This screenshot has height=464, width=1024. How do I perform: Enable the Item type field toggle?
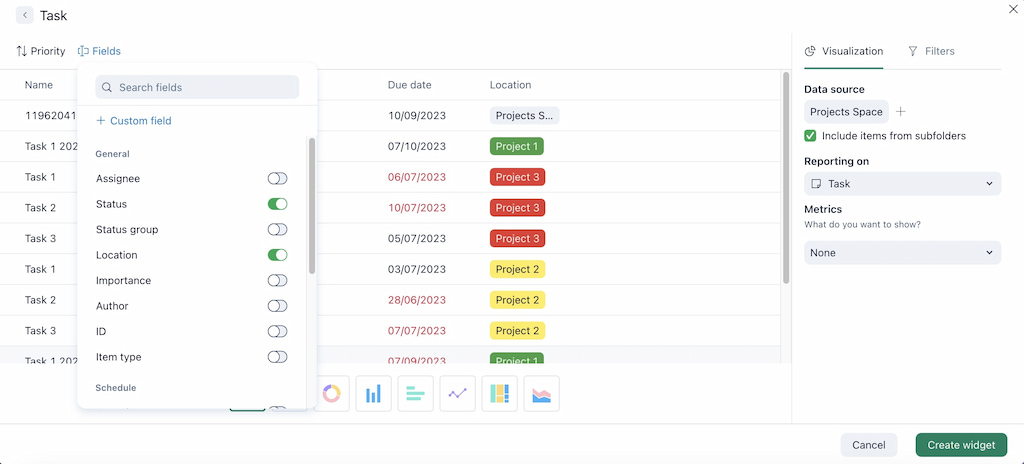click(x=278, y=357)
